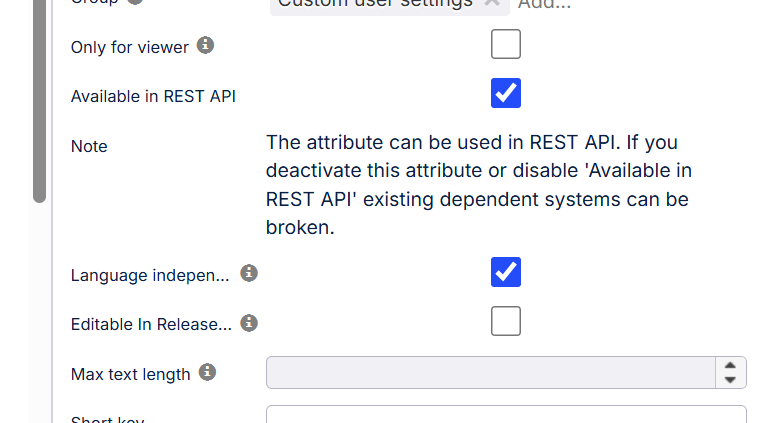Screen dimensions: 764x423
Task: Click the Add... group input
Action: 545,4
